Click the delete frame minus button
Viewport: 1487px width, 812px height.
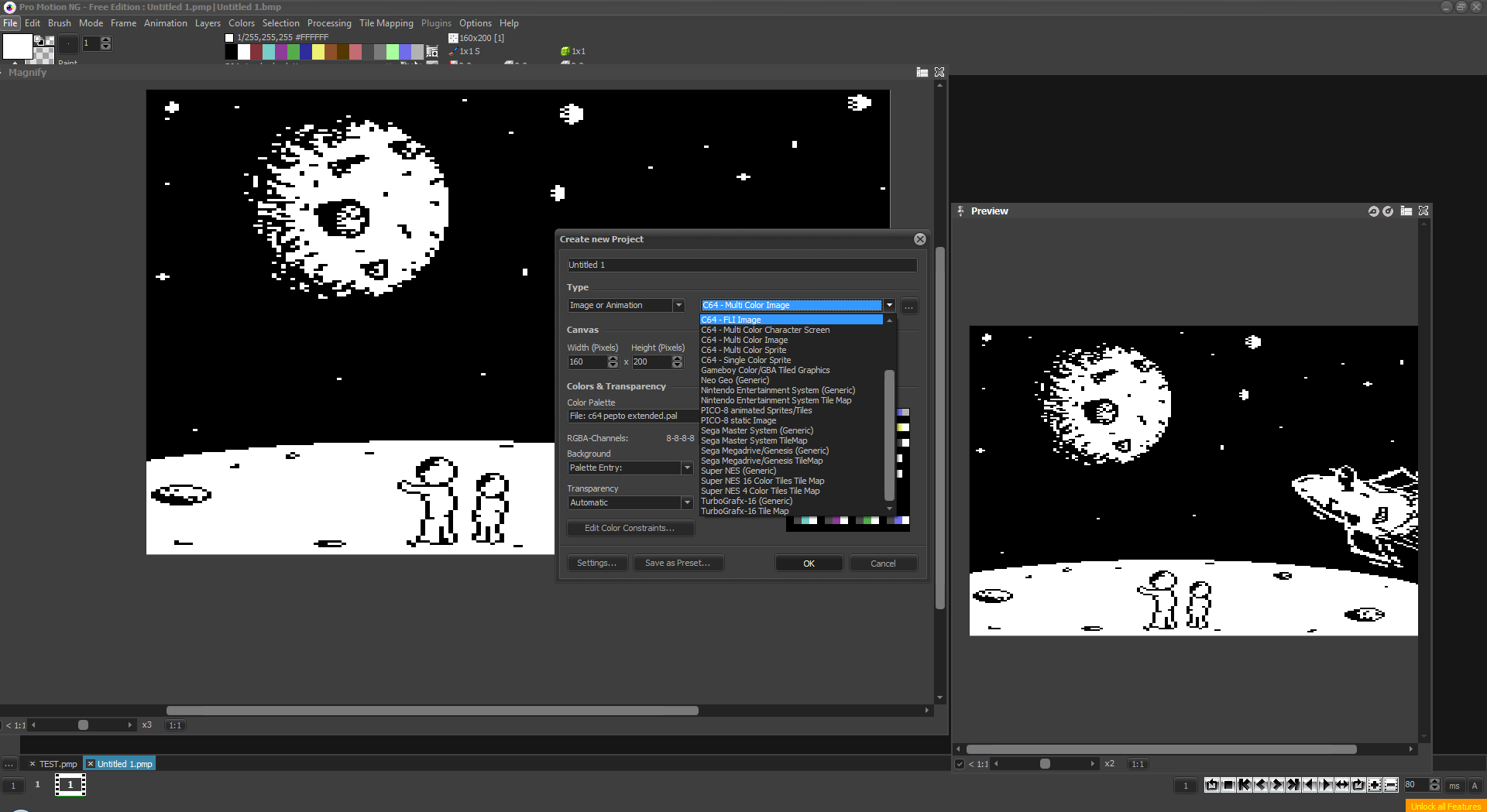(1391, 785)
